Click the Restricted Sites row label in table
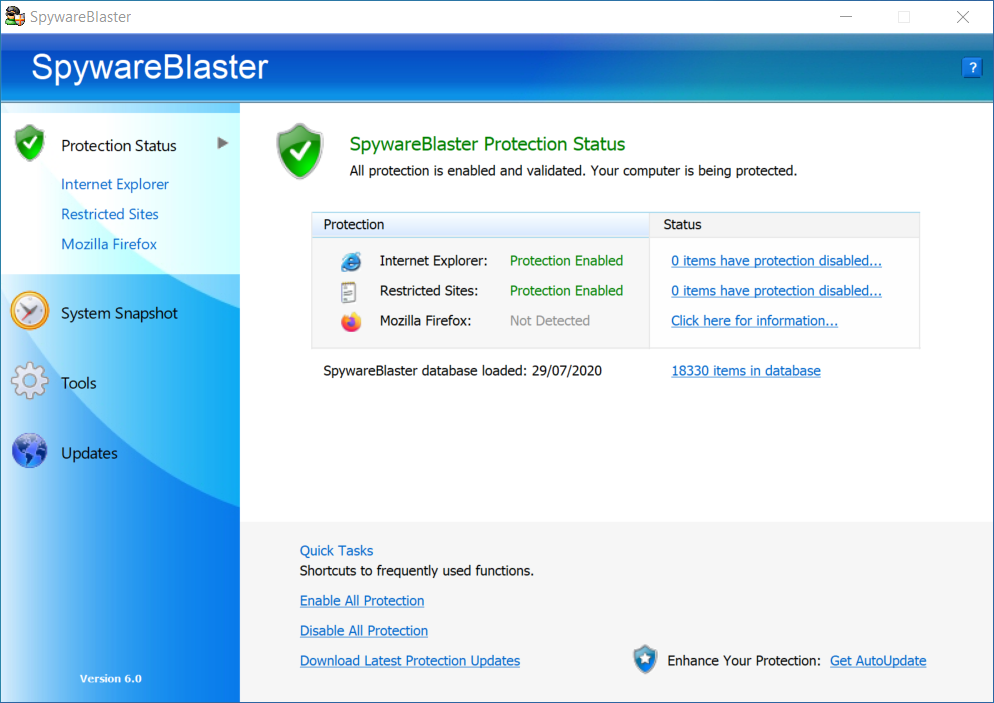Image resolution: width=994 pixels, height=703 pixels. pyautogui.click(x=429, y=291)
